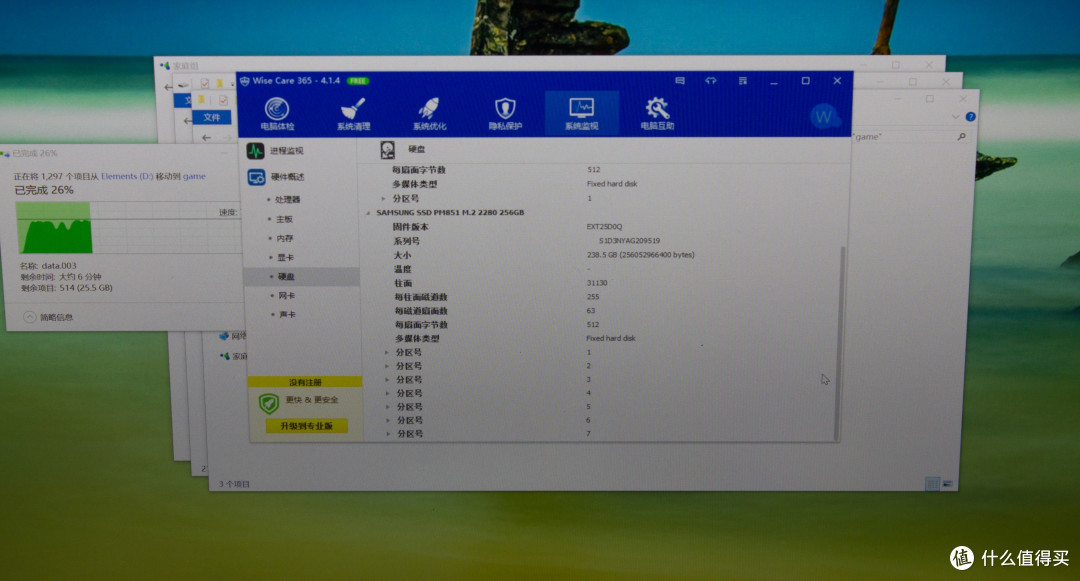Click the data.003 file name text
This screenshot has height=581, width=1080.
(59, 266)
